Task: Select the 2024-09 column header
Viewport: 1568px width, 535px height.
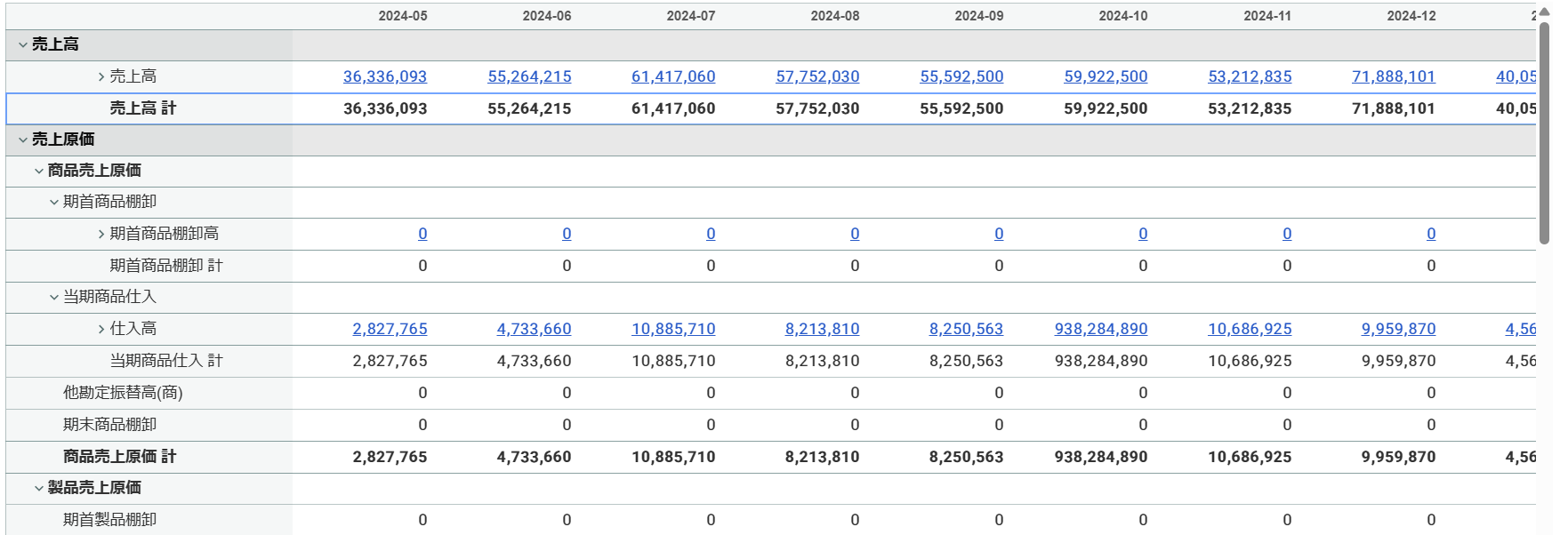Action: 979,16
